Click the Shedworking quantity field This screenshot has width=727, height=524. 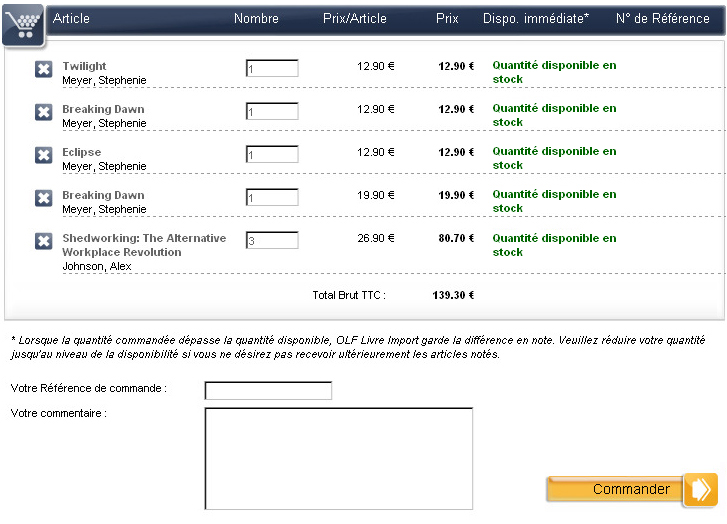tap(272, 240)
